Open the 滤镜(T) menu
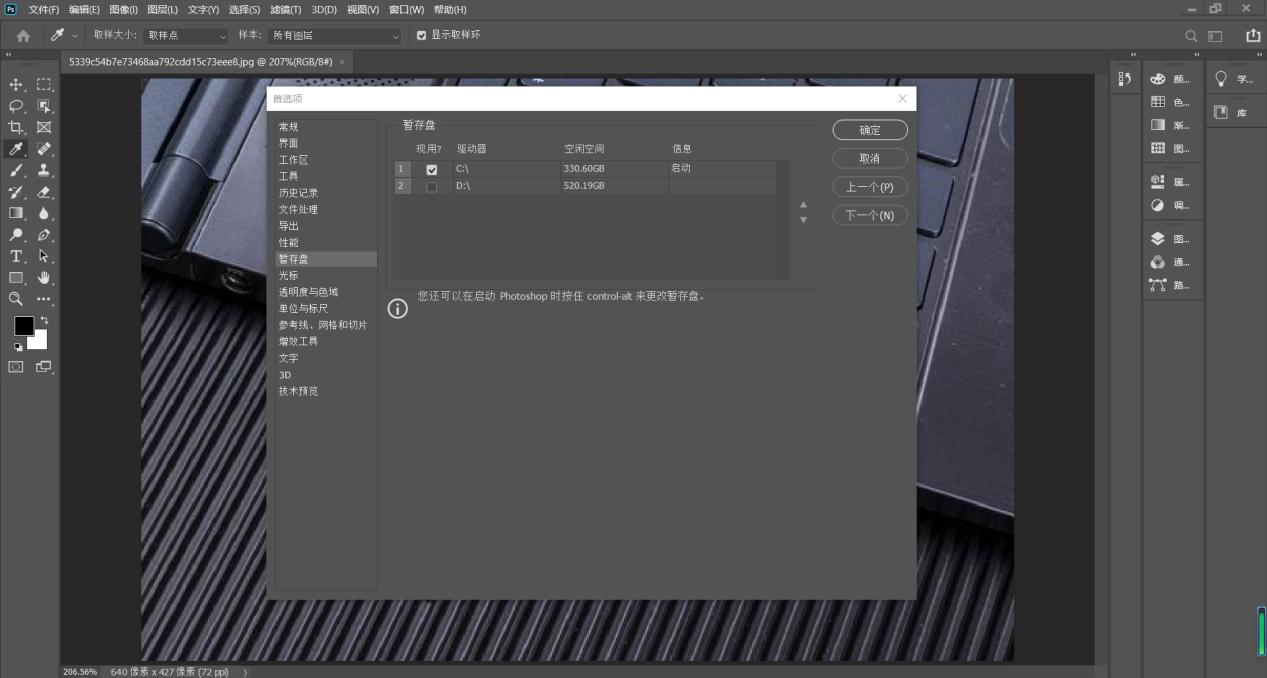Image resolution: width=1267 pixels, height=678 pixels. click(285, 9)
